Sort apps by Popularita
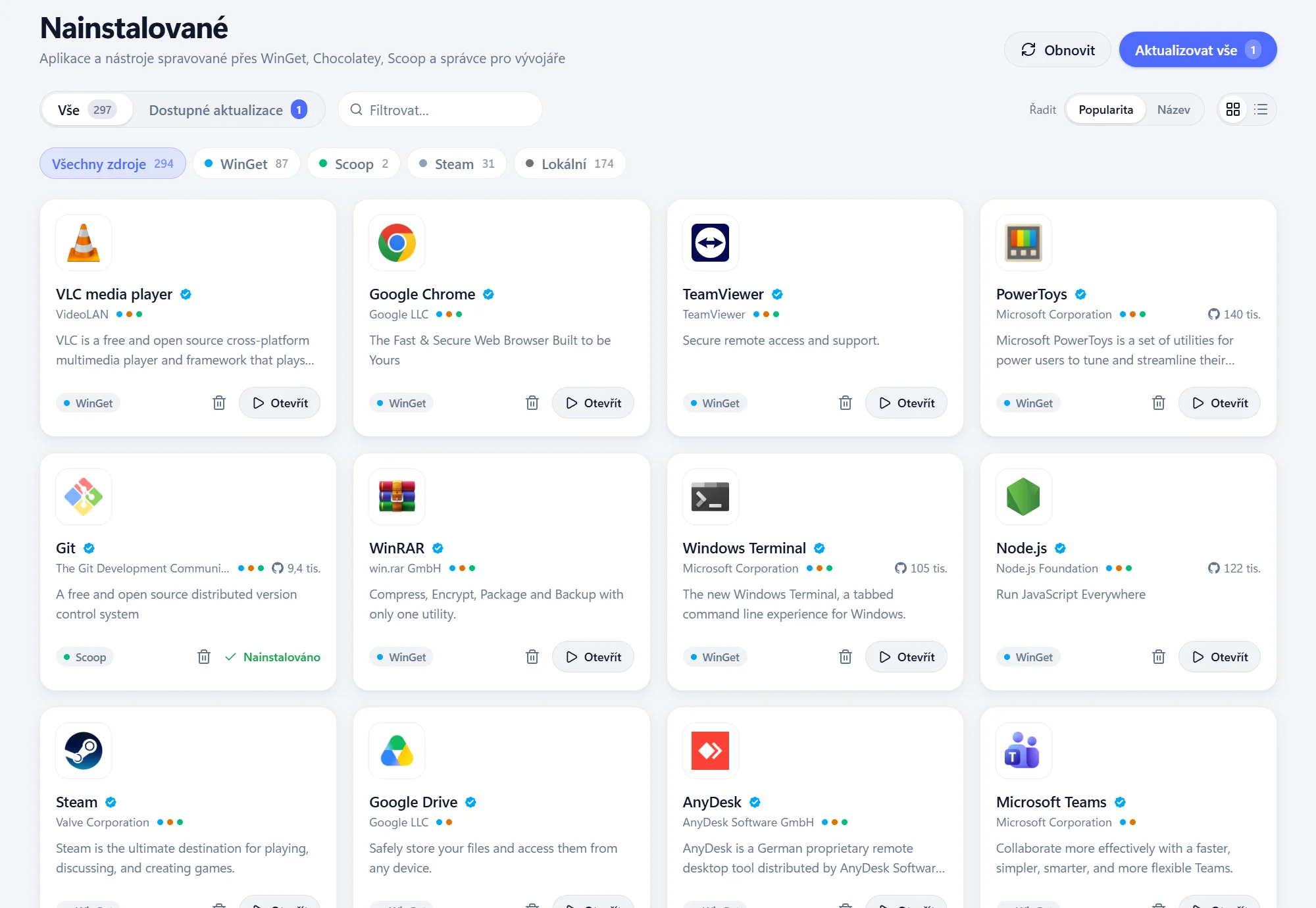The width and height of the screenshot is (1316, 908). pyautogui.click(x=1105, y=109)
